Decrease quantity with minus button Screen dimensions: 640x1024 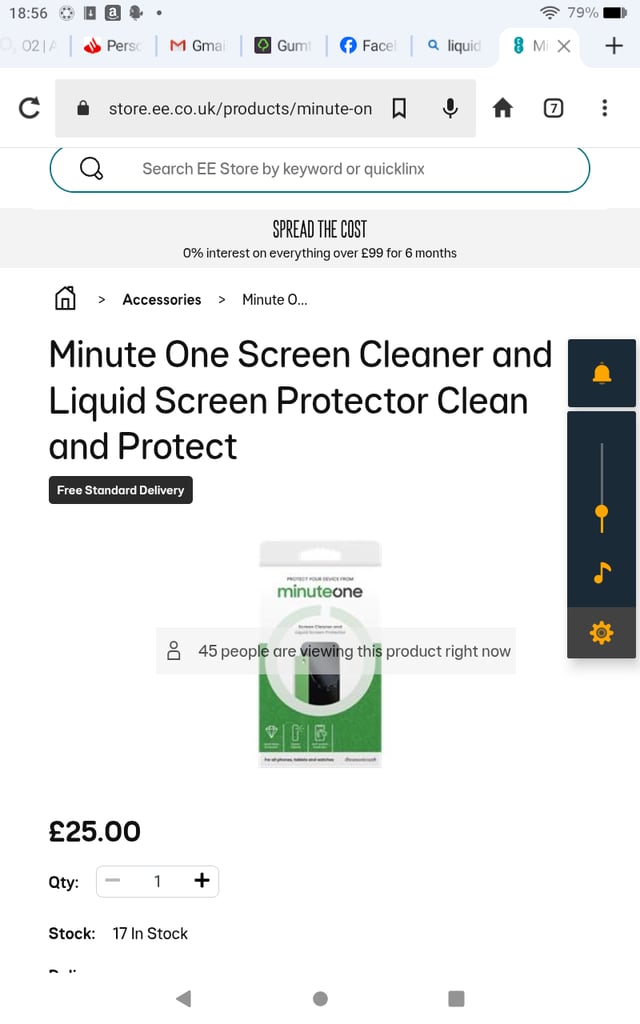[x=112, y=880]
